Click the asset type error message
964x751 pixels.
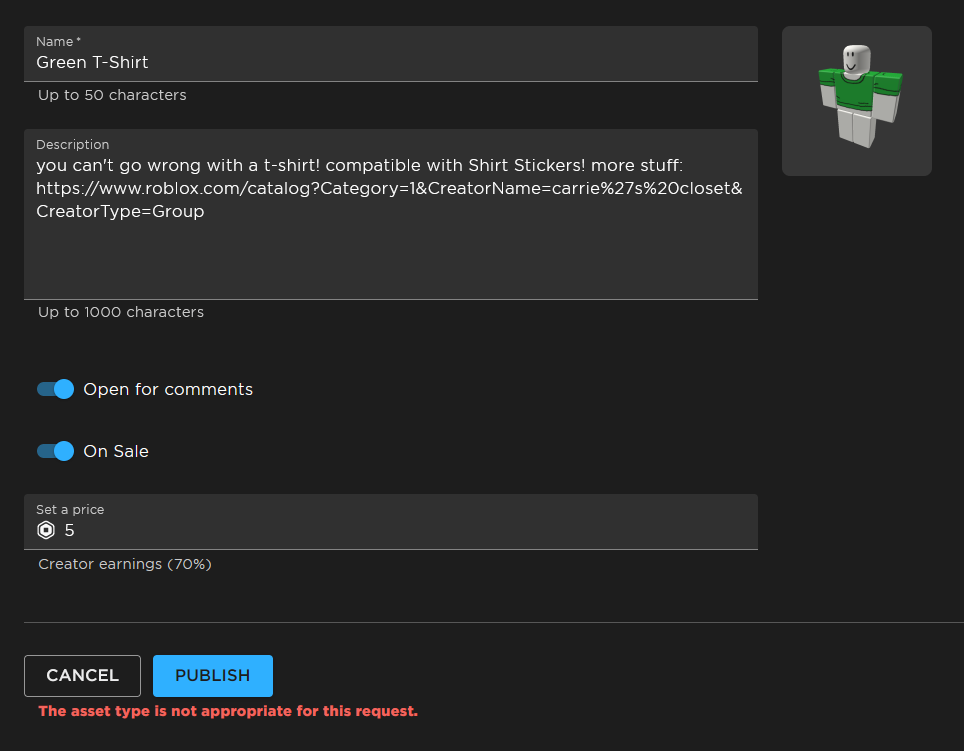pyautogui.click(x=228, y=711)
